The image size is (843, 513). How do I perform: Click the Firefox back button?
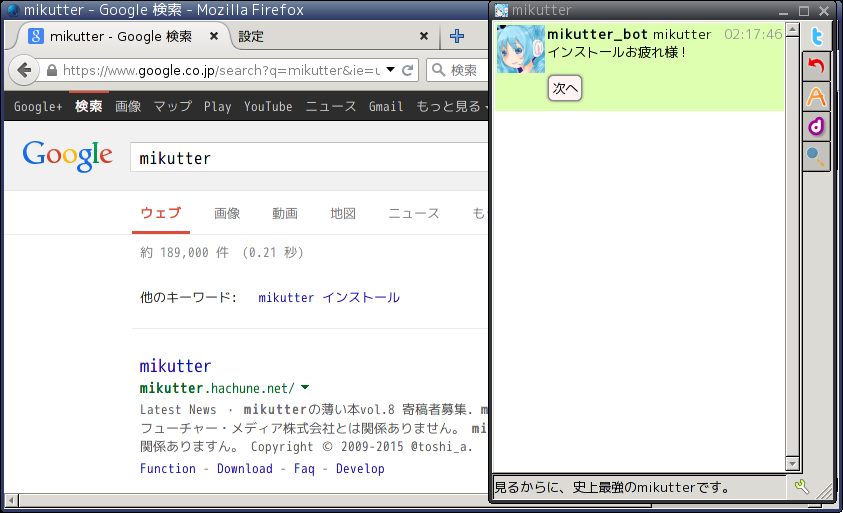tap(24, 70)
